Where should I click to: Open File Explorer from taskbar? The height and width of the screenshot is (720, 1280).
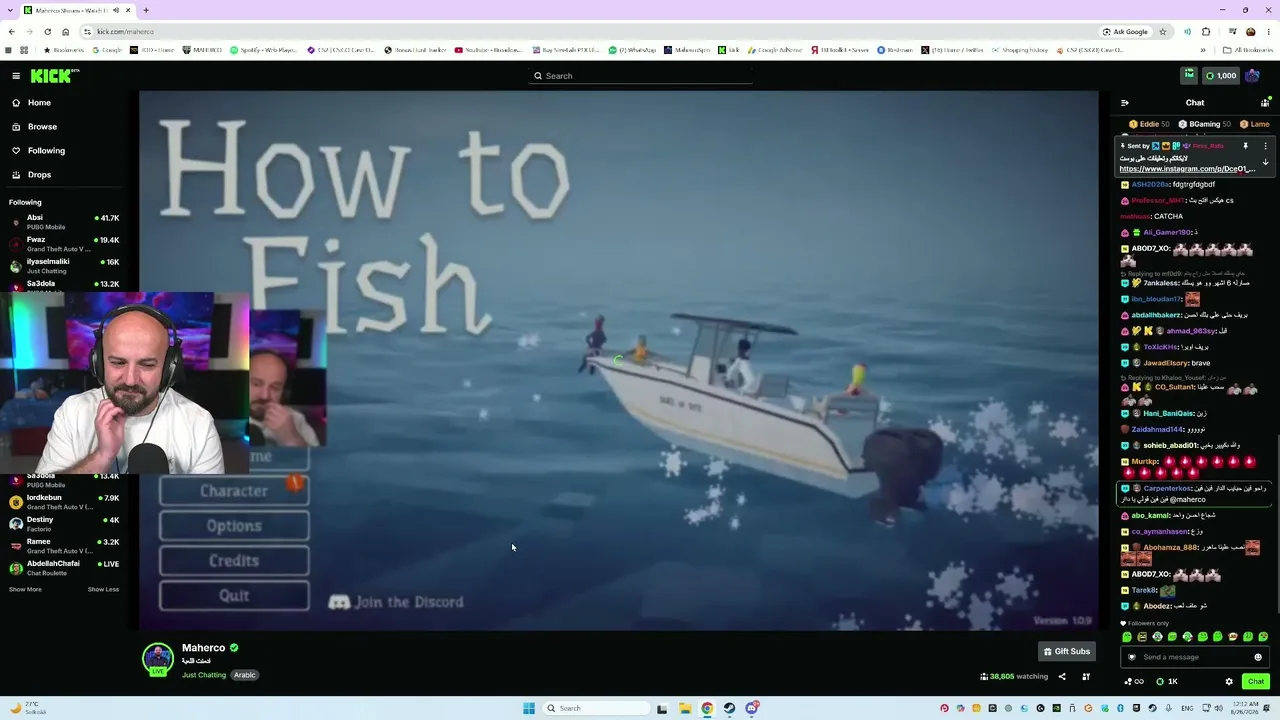685,709
